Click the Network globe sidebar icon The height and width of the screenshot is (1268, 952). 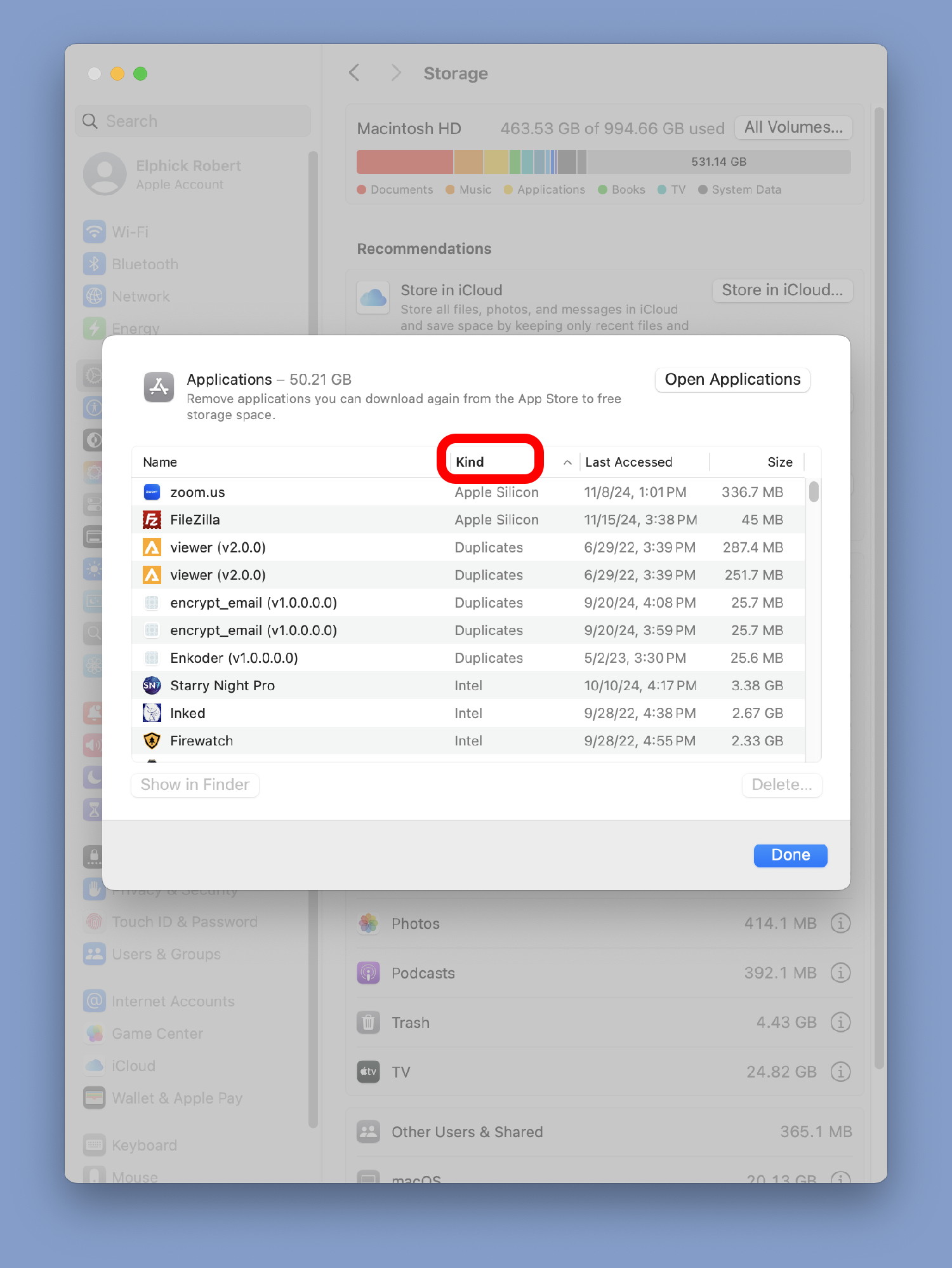[x=95, y=297]
